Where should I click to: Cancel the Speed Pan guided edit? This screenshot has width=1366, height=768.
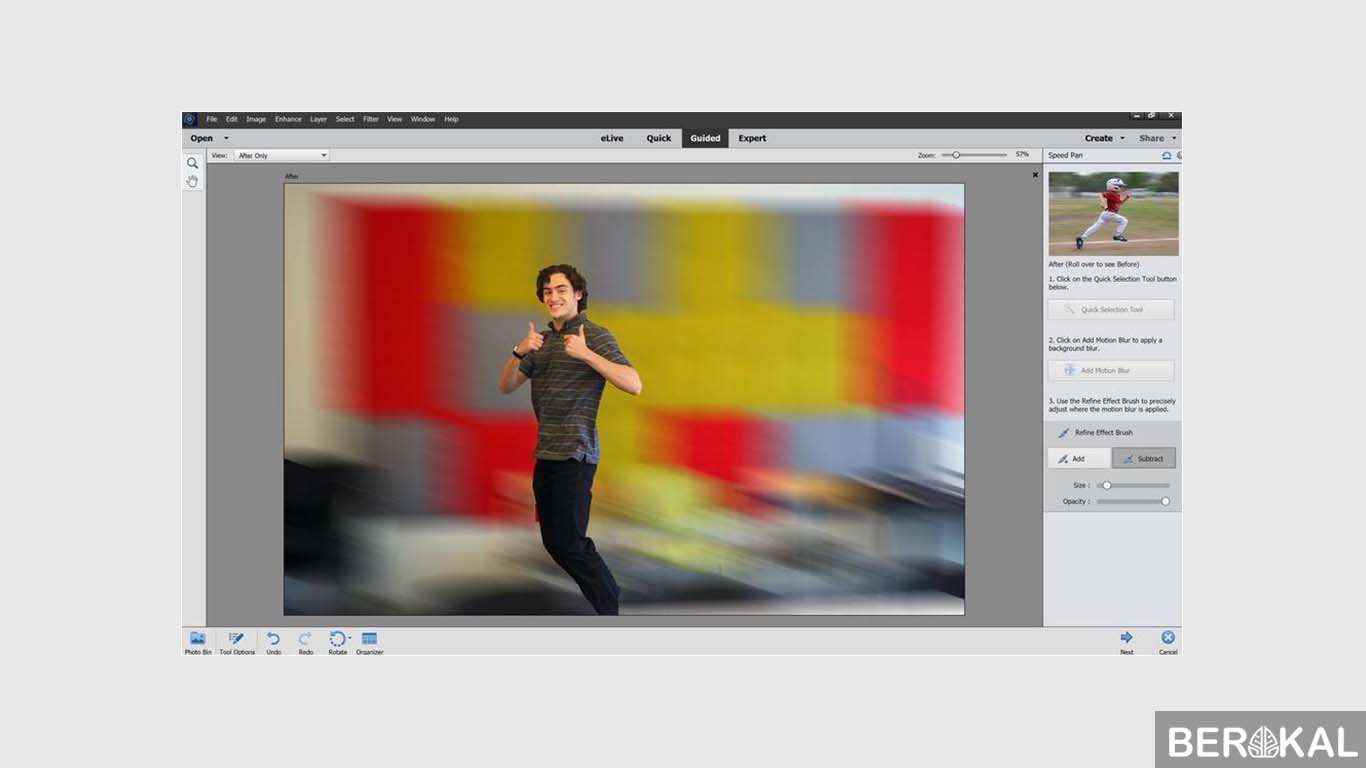click(1167, 640)
